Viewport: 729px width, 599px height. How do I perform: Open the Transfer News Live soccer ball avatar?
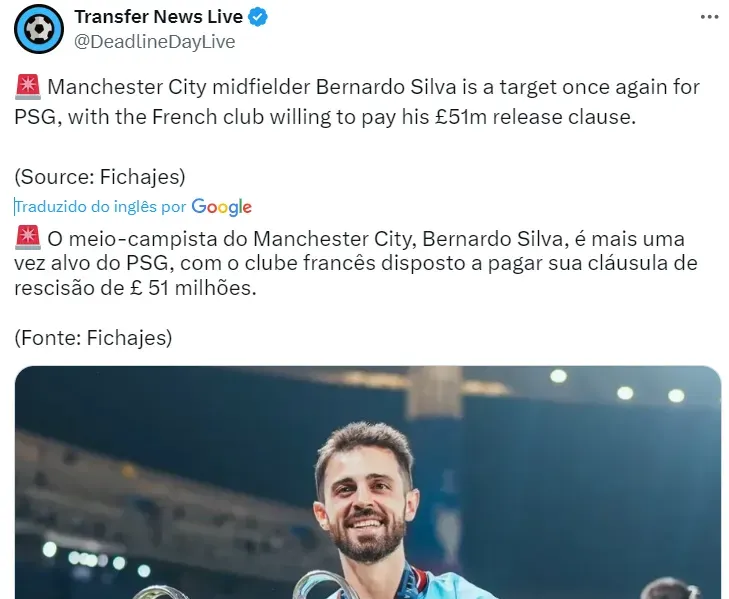click(39, 29)
